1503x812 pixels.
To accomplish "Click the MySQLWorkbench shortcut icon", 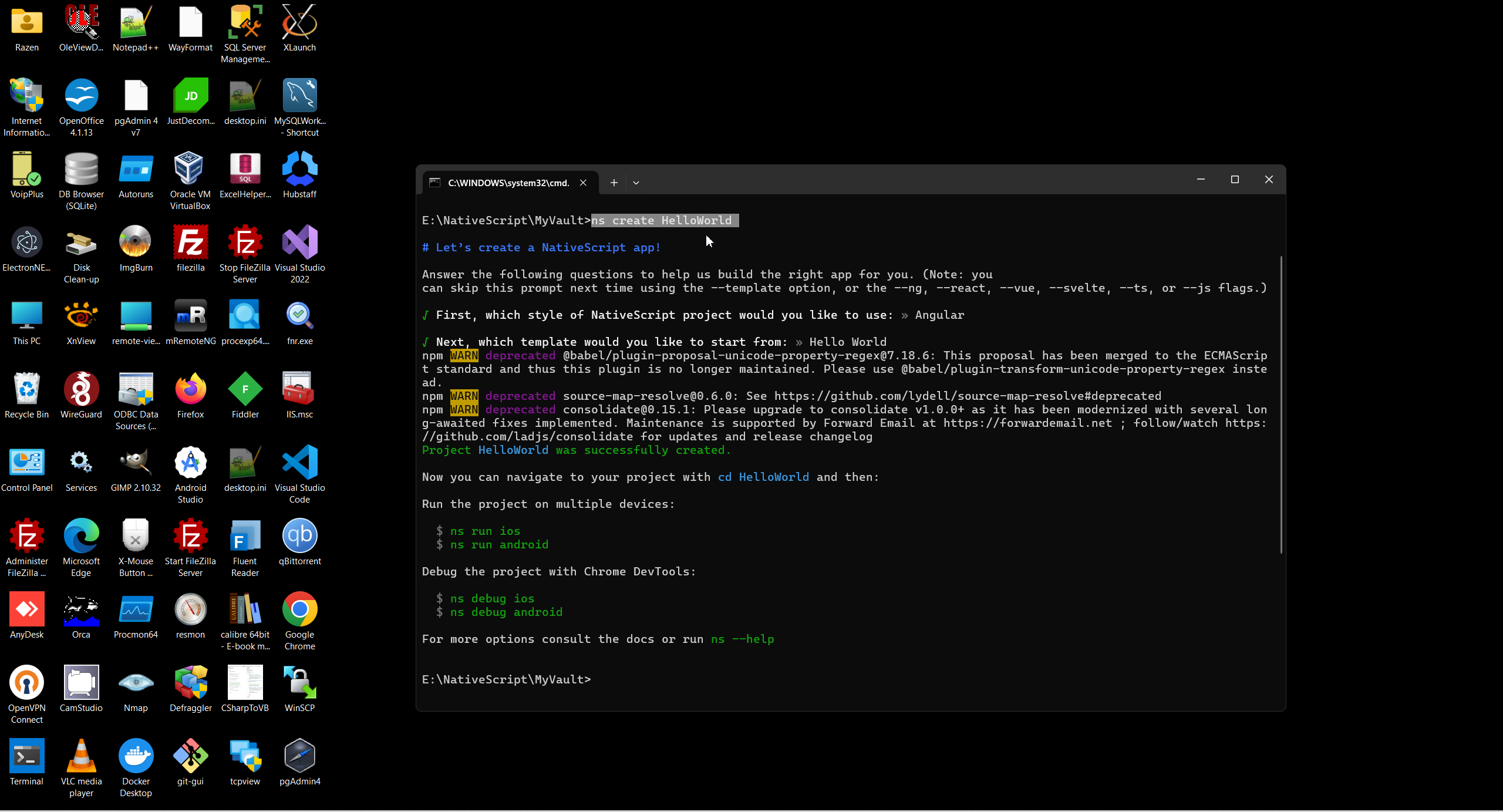I will [299, 96].
